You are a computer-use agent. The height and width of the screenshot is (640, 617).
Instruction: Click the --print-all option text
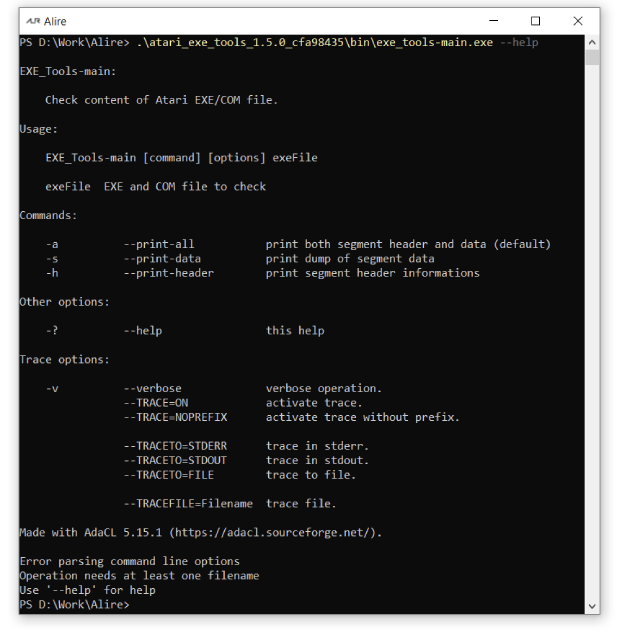tap(159, 244)
